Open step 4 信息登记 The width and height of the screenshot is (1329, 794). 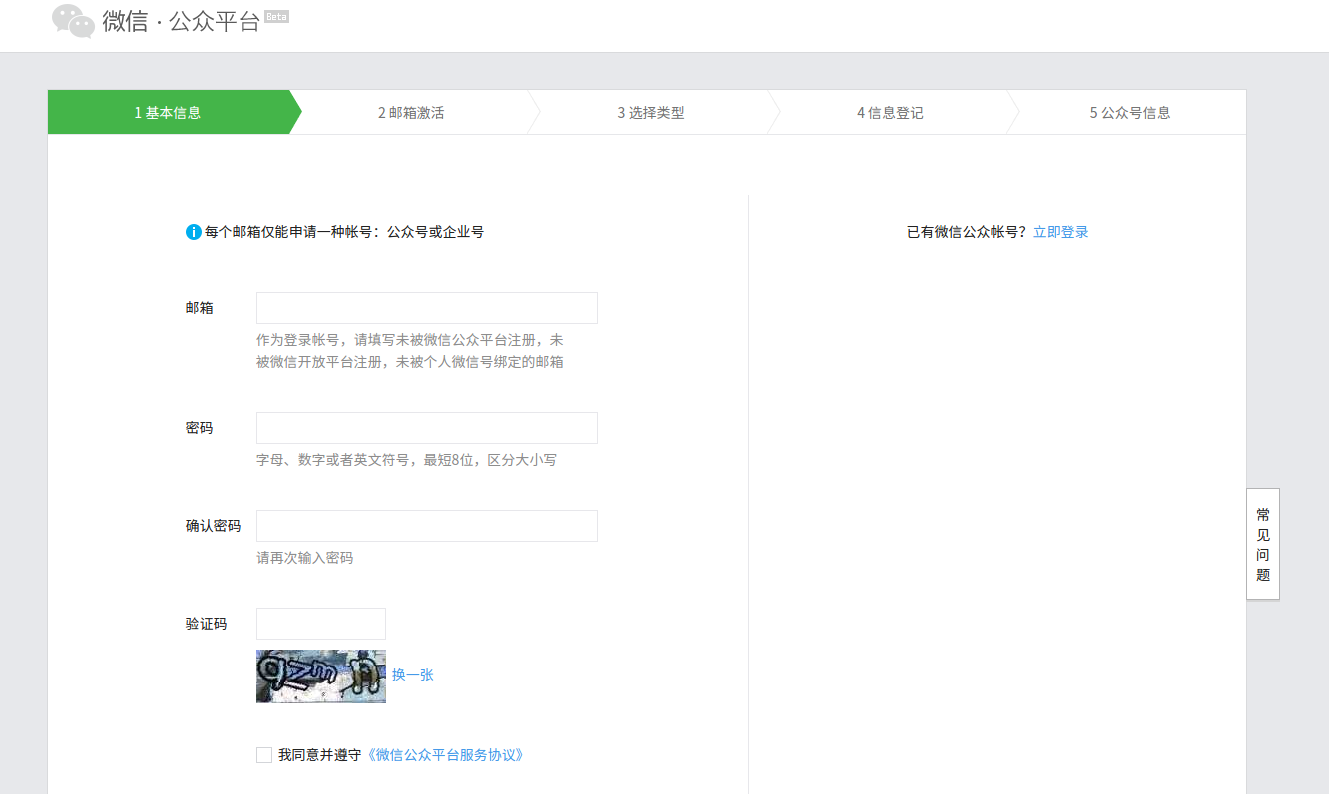tap(890, 113)
